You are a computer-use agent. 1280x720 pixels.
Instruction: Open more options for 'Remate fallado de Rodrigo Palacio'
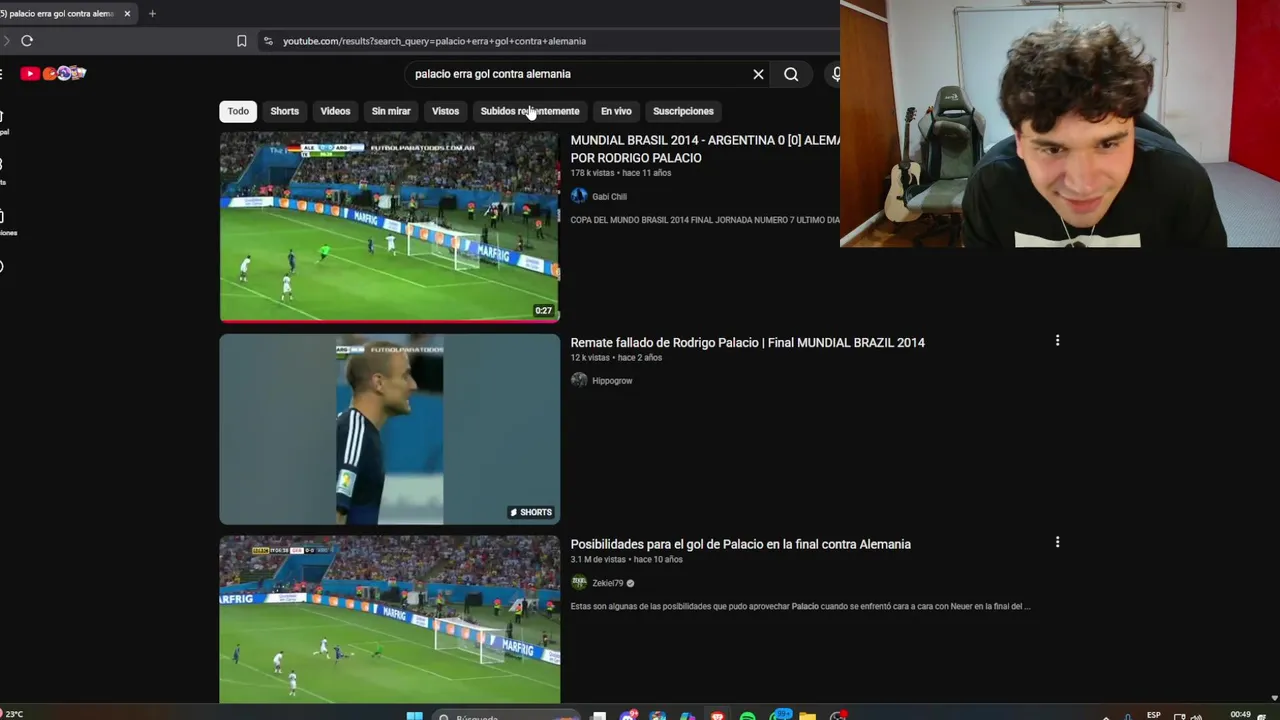[x=1057, y=341]
